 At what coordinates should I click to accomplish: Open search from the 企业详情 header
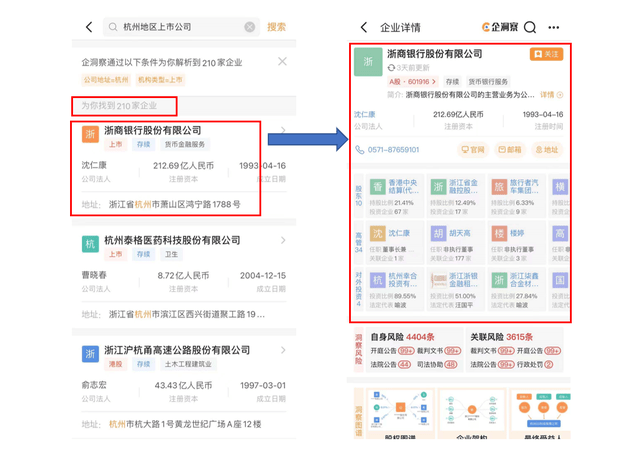pyautogui.click(x=530, y=27)
